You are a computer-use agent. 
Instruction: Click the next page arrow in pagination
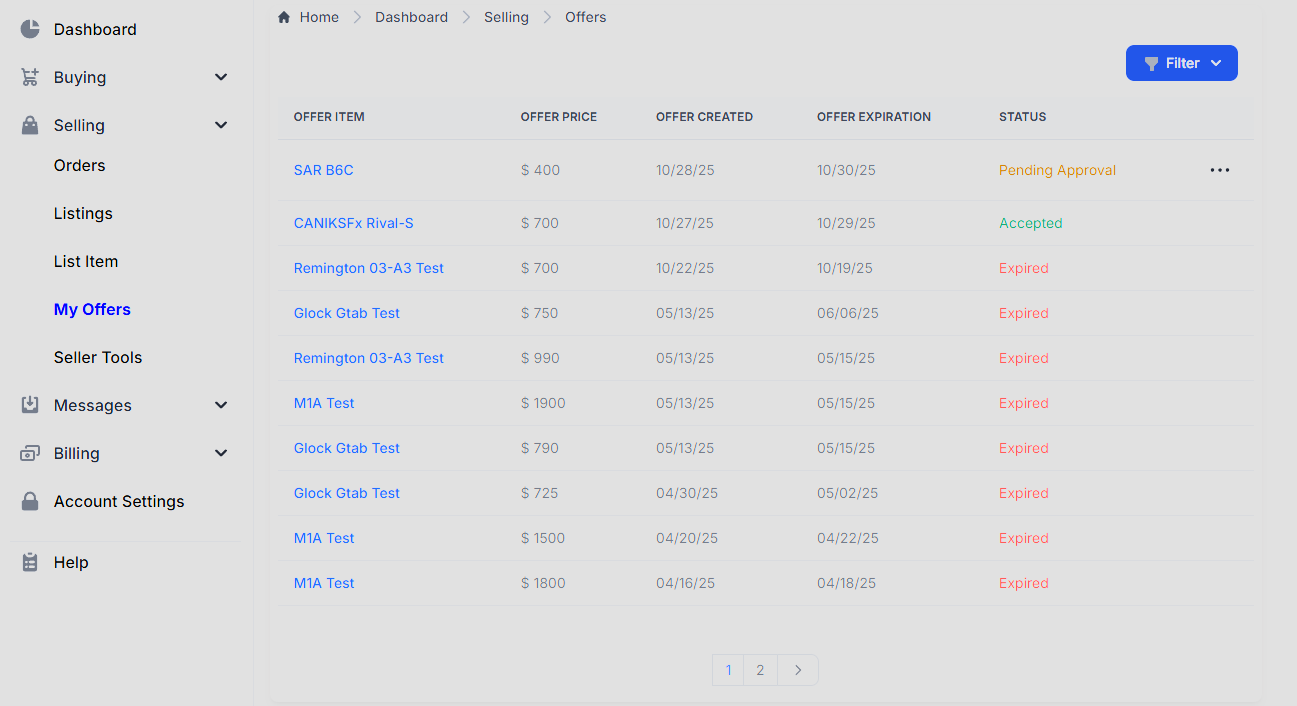point(797,670)
